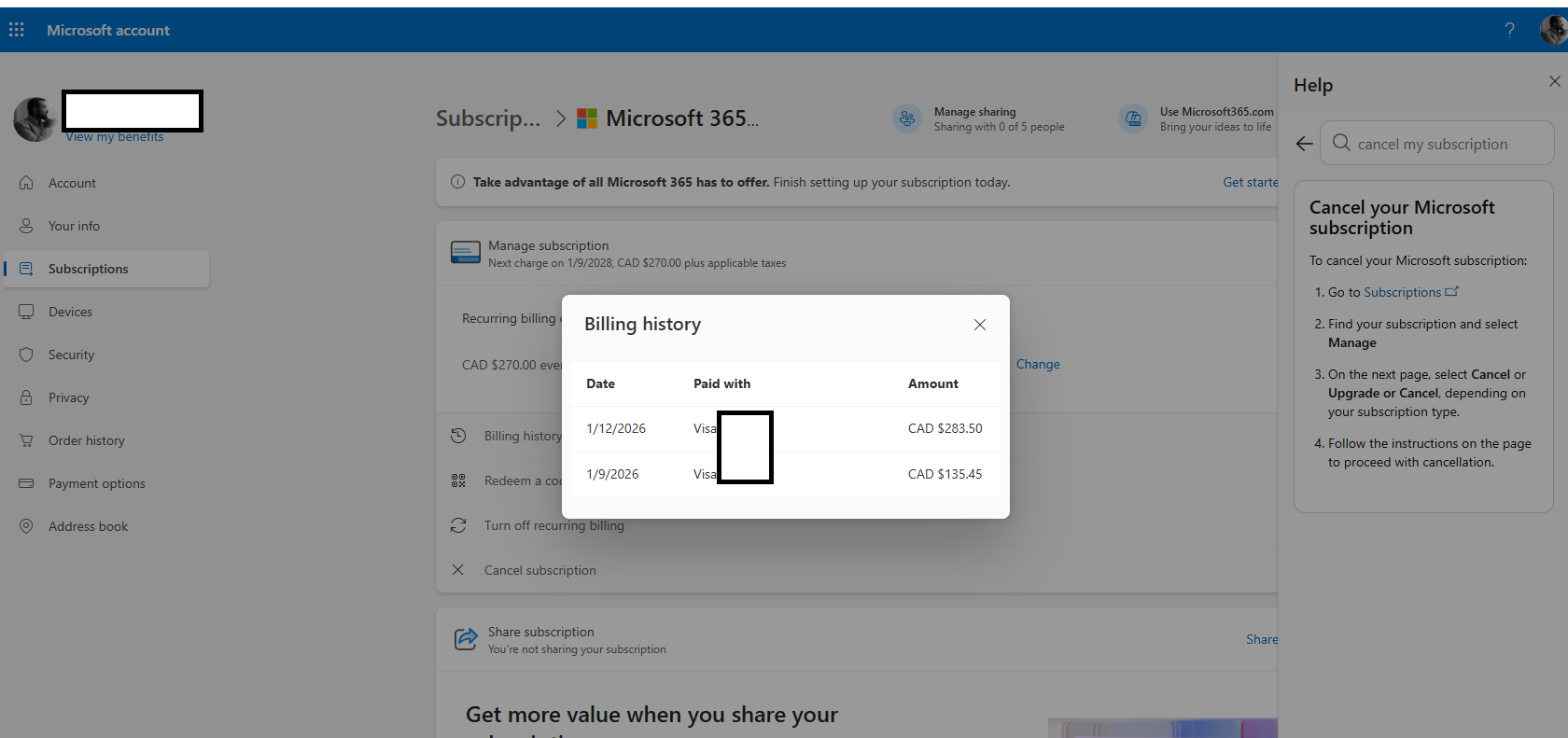1568x738 pixels.
Task: Select the CAD $135.45 amount
Action: pyautogui.click(x=945, y=474)
